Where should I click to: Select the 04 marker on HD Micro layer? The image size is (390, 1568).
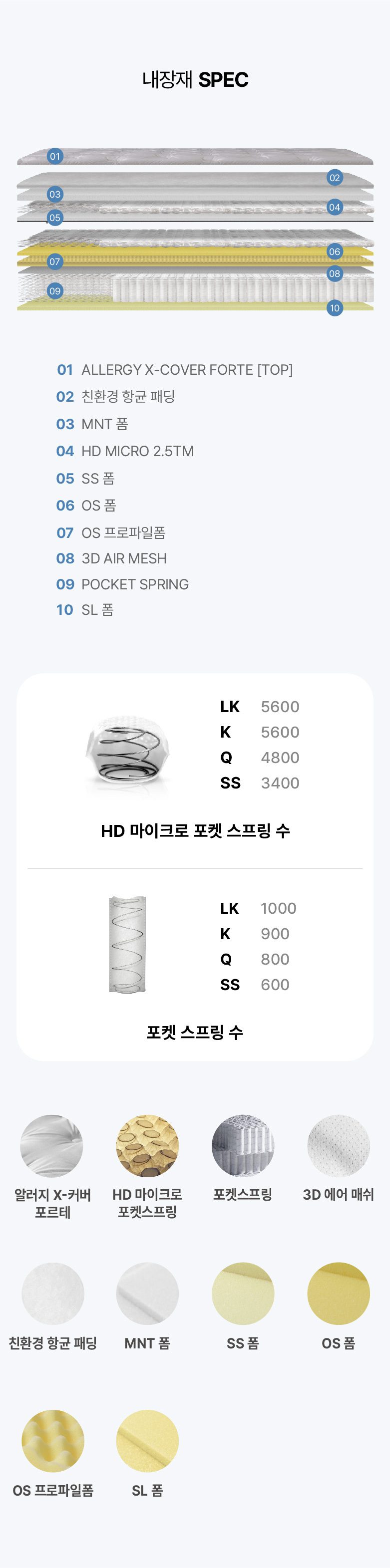coord(335,207)
